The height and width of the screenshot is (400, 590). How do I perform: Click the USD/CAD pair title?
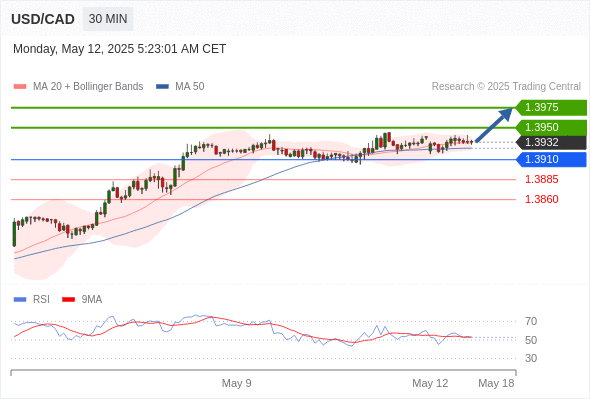(43, 19)
